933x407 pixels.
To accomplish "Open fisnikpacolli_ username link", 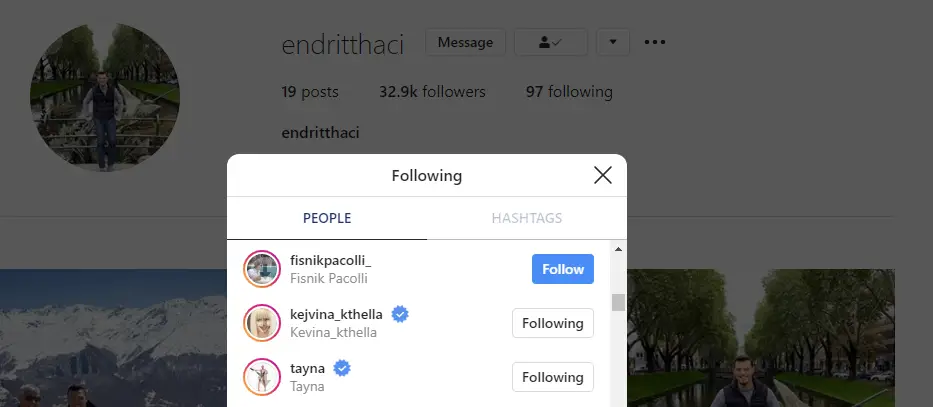I will pos(331,261).
